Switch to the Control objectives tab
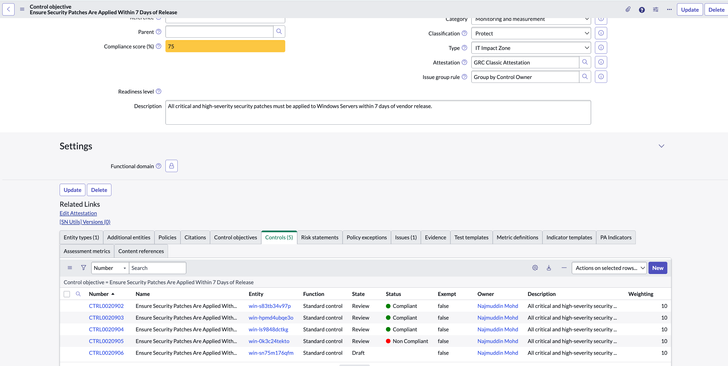This screenshot has height=366, width=728. tap(235, 237)
